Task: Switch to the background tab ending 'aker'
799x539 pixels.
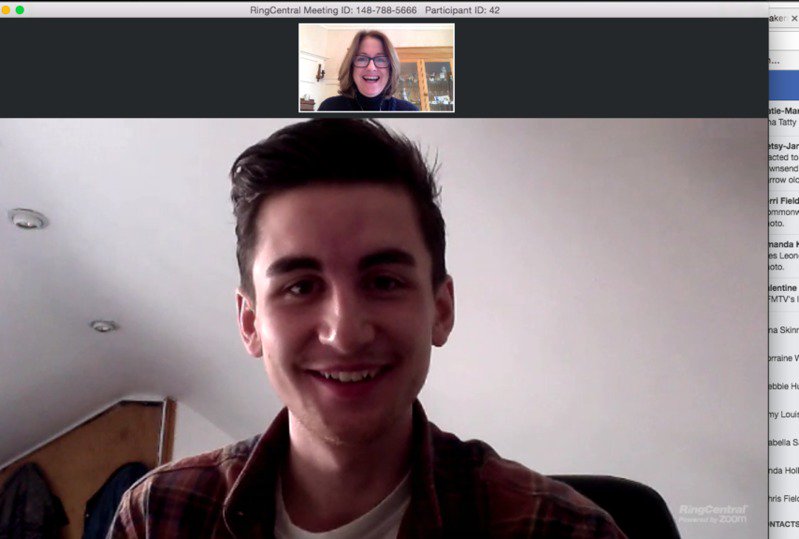Action: pos(779,18)
